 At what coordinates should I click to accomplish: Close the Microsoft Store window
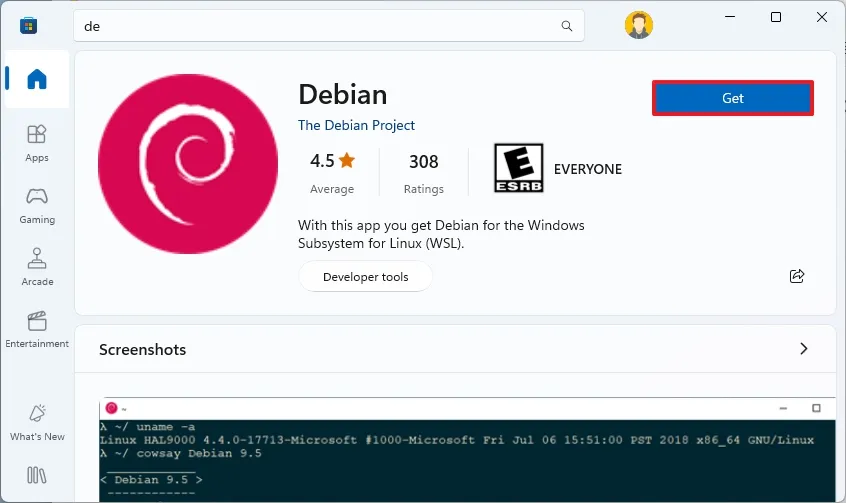822,17
